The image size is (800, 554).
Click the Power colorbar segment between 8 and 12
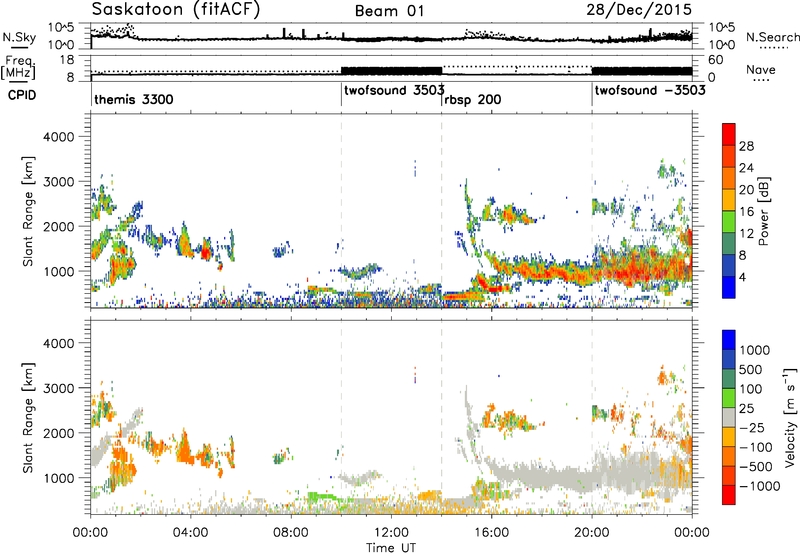click(729, 243)
